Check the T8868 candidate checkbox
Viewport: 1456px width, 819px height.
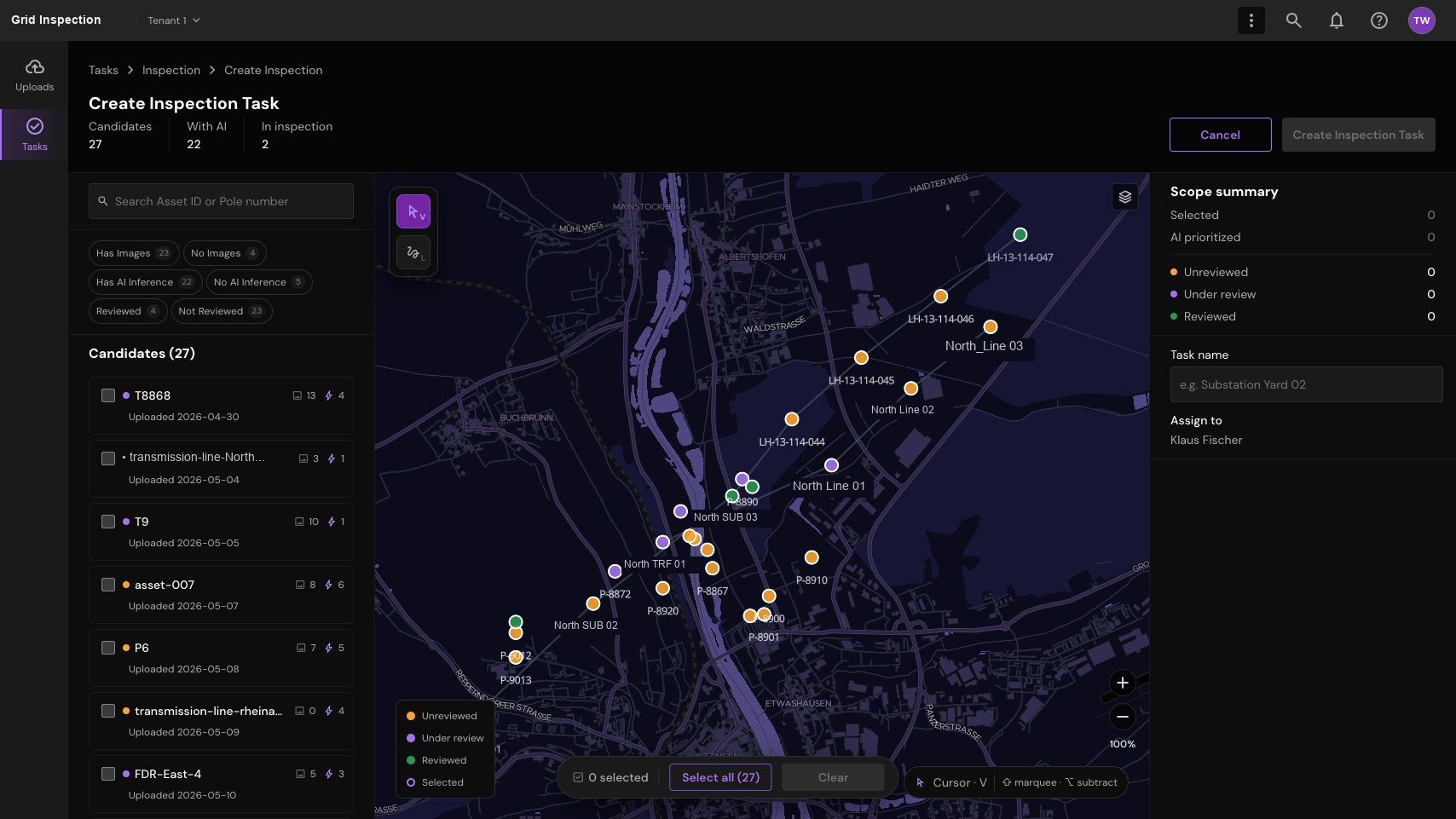coord(108,395)
